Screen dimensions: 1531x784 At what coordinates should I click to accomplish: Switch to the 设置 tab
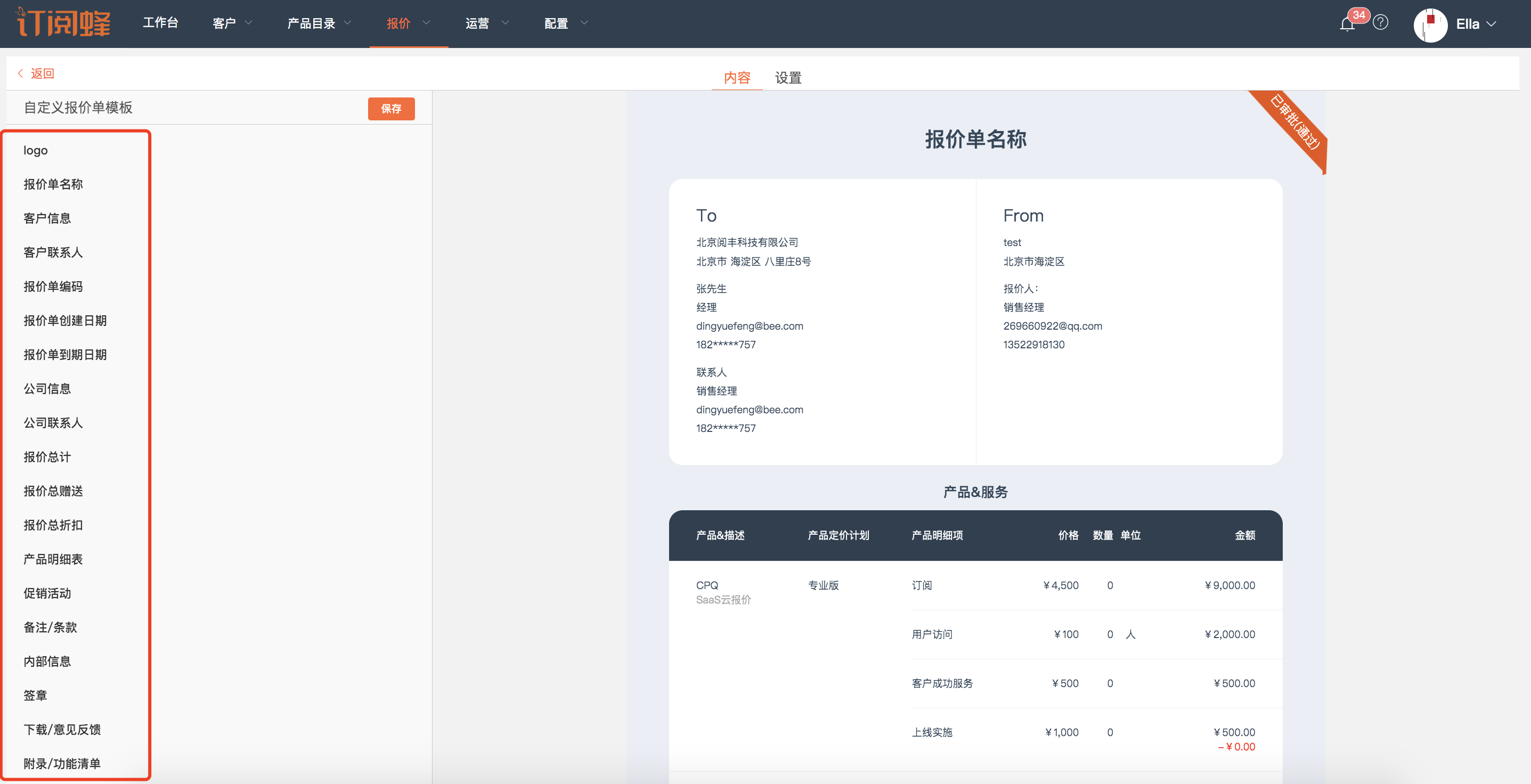coord(788,78)
